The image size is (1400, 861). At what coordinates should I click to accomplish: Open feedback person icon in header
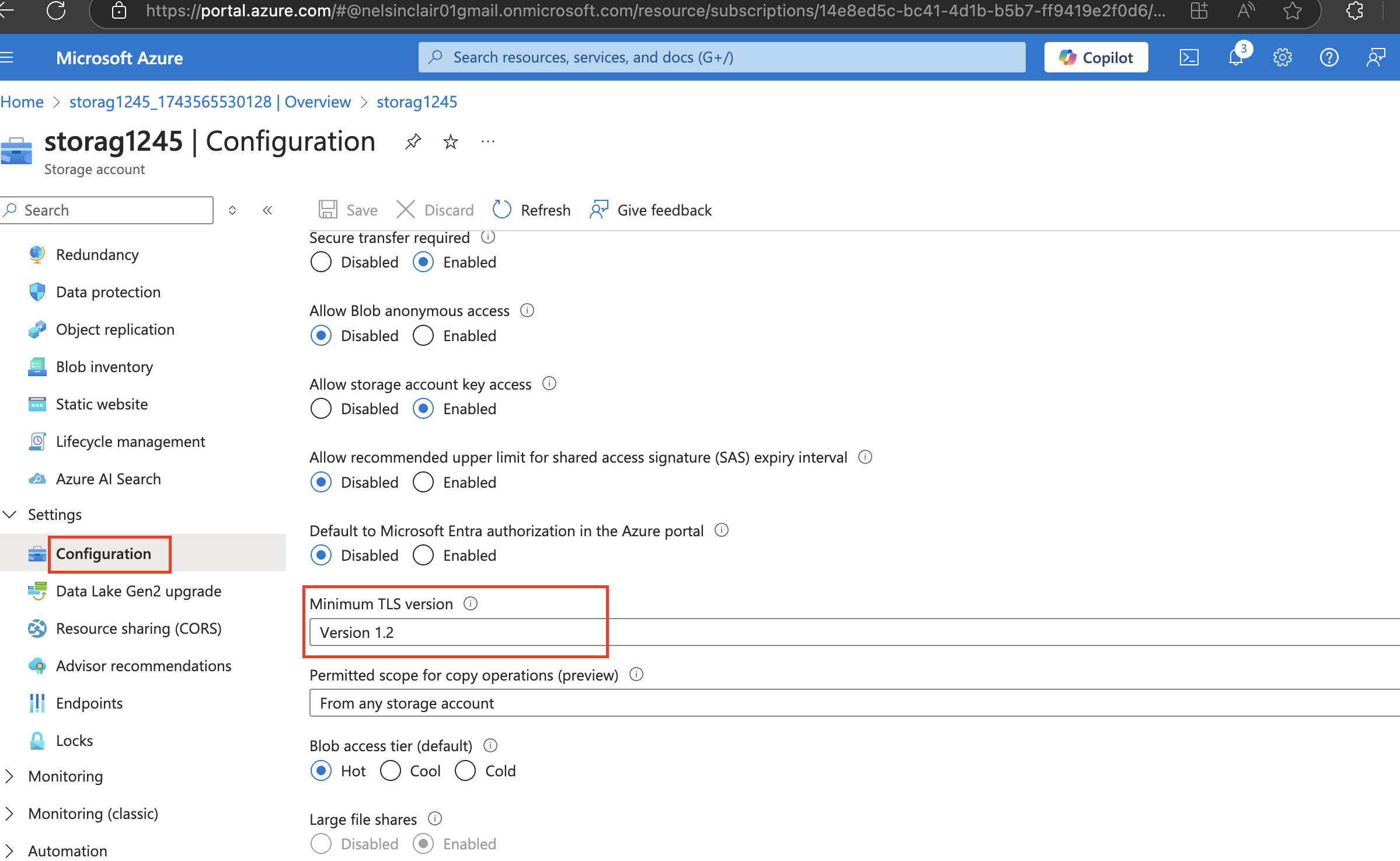(1376, 57)
